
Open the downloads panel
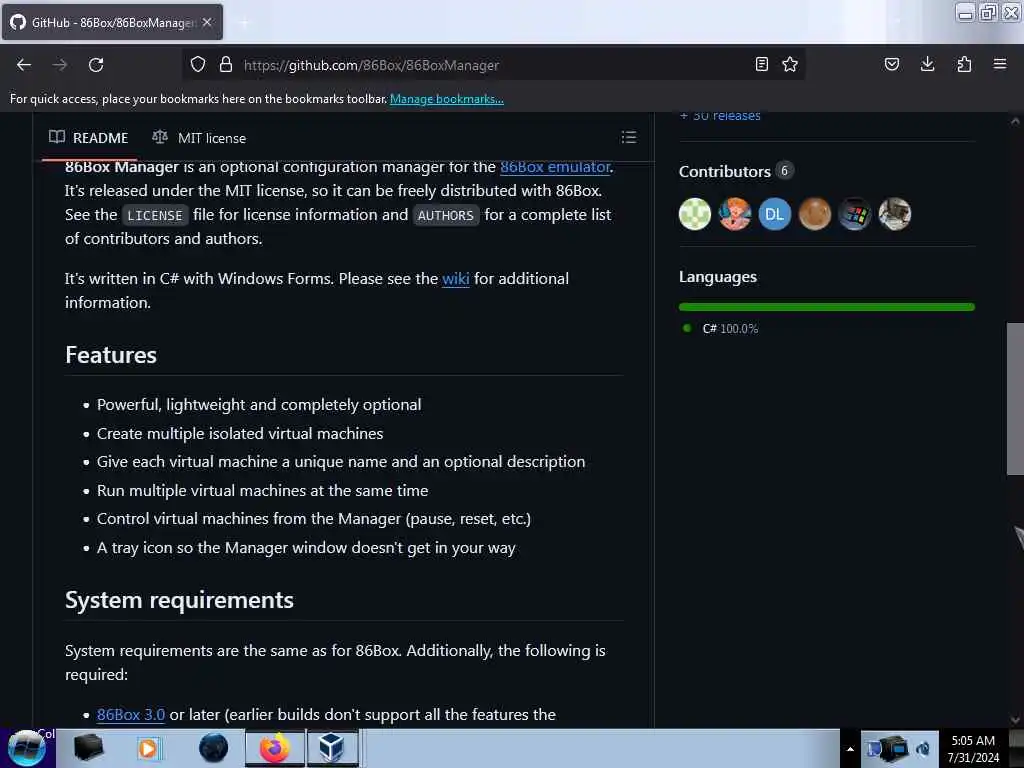927,64
